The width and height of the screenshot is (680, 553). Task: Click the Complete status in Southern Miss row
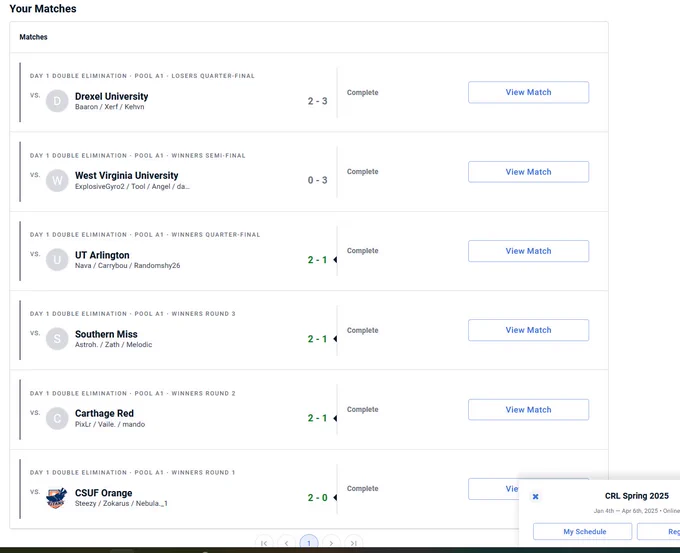pyautogui.click(x=363, y=330)
